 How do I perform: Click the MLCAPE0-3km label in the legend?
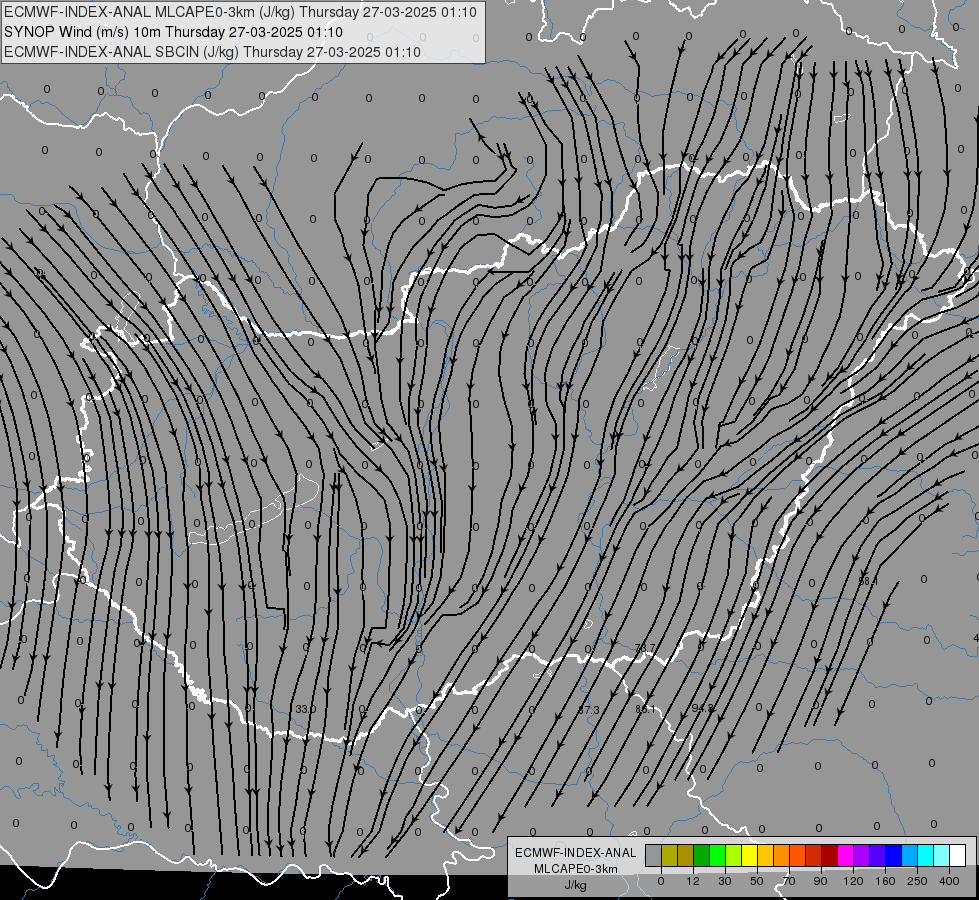coord(576,869)
